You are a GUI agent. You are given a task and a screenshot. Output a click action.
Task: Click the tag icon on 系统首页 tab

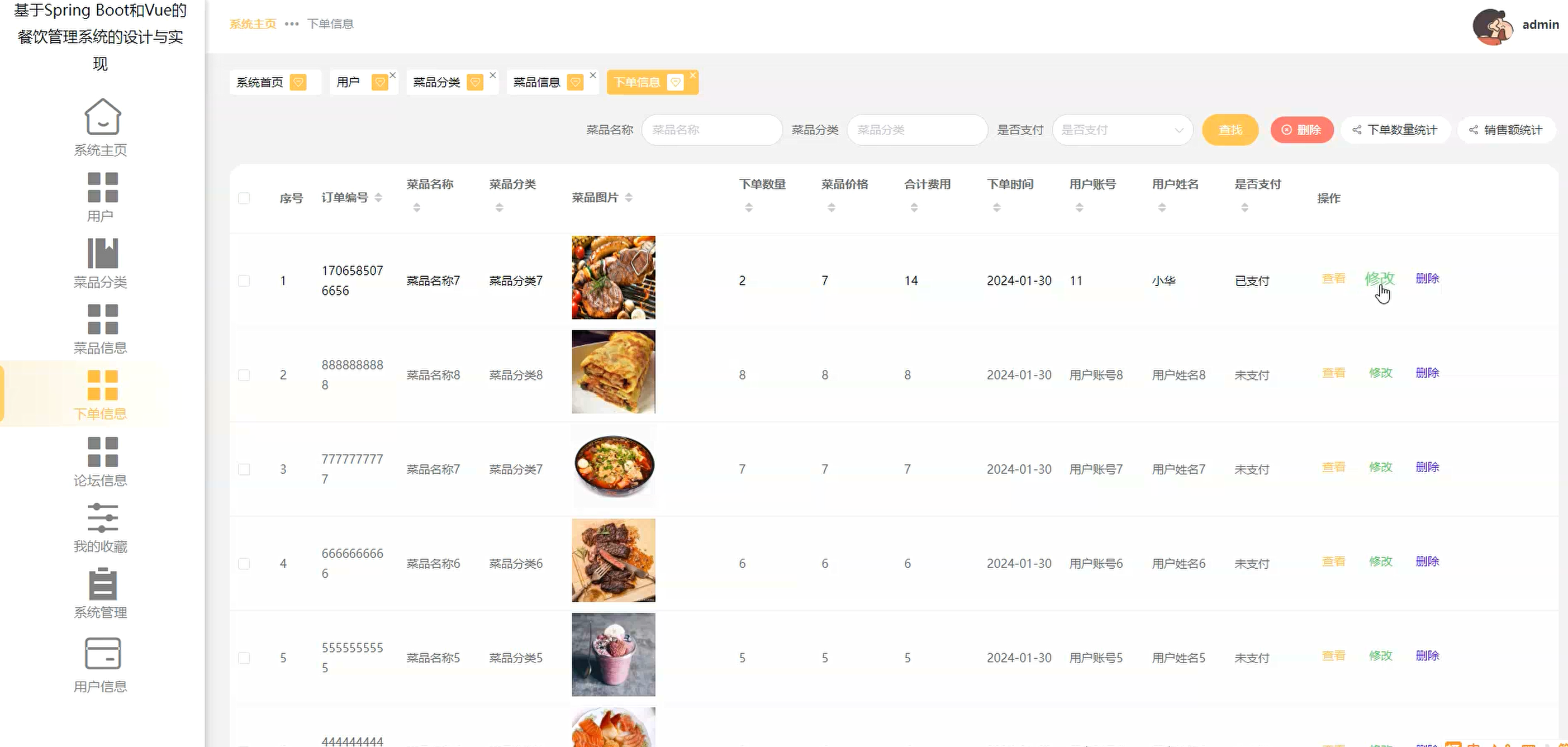click(x=298, y=82)
